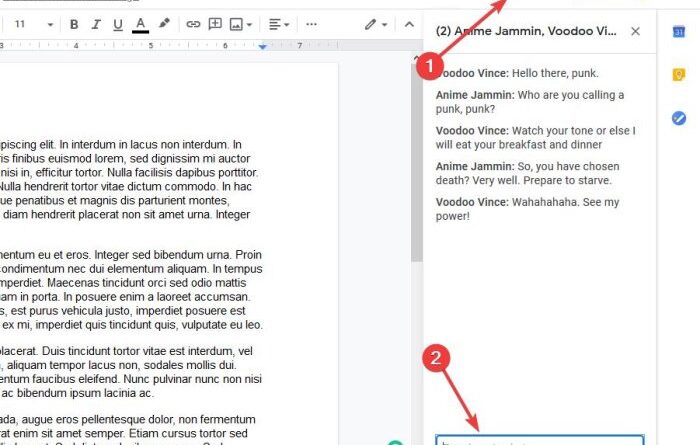Open Google Tasks side panel
Screen dimensions: 700x445
coord(679,118)
